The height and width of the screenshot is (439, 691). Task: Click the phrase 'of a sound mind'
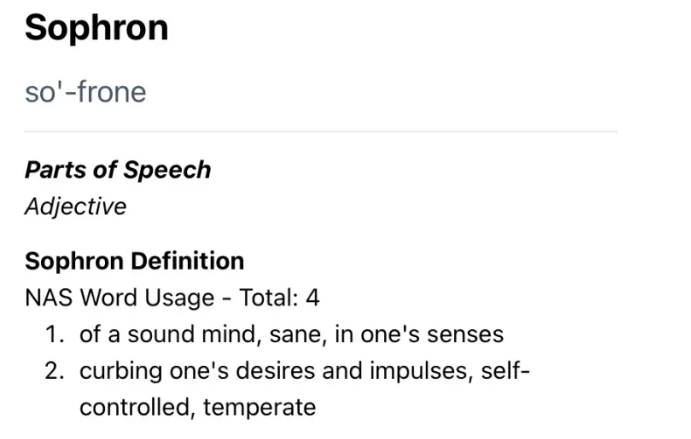click(164, 335)
